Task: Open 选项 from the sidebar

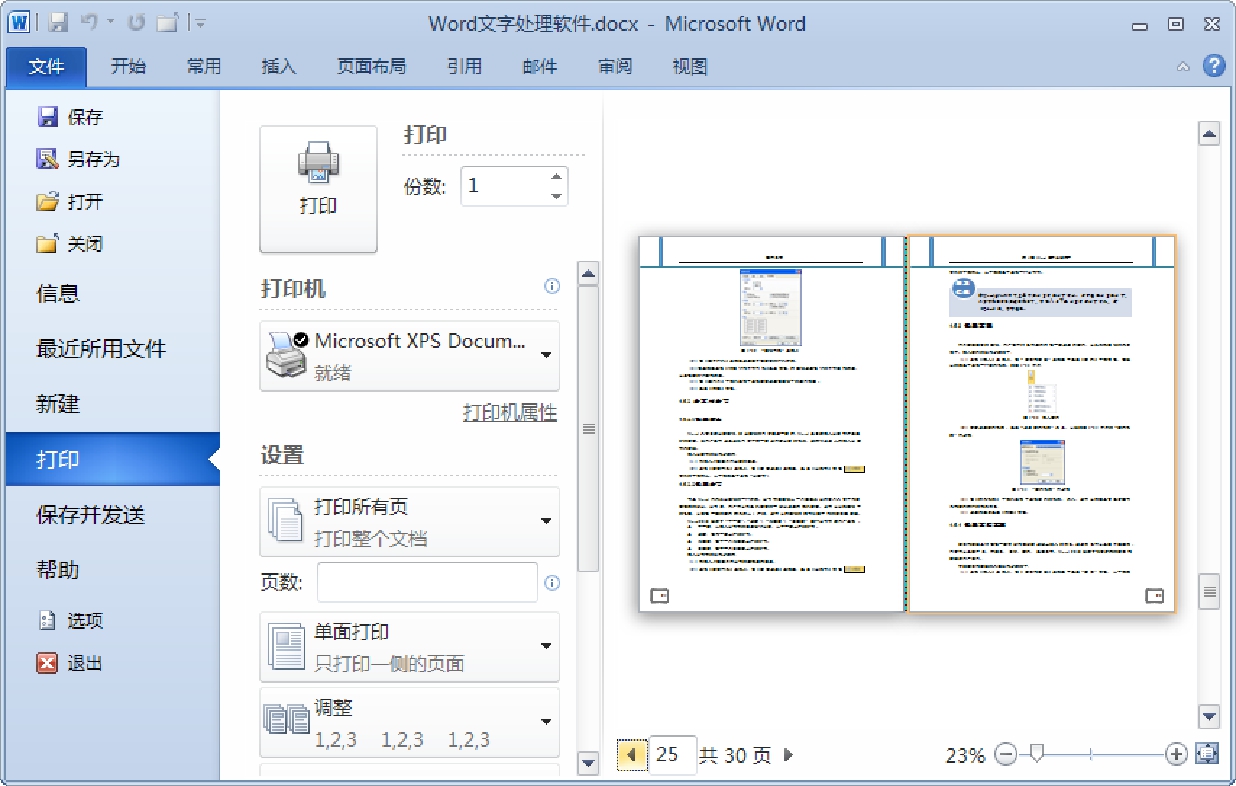Action: tap(70, 620)
